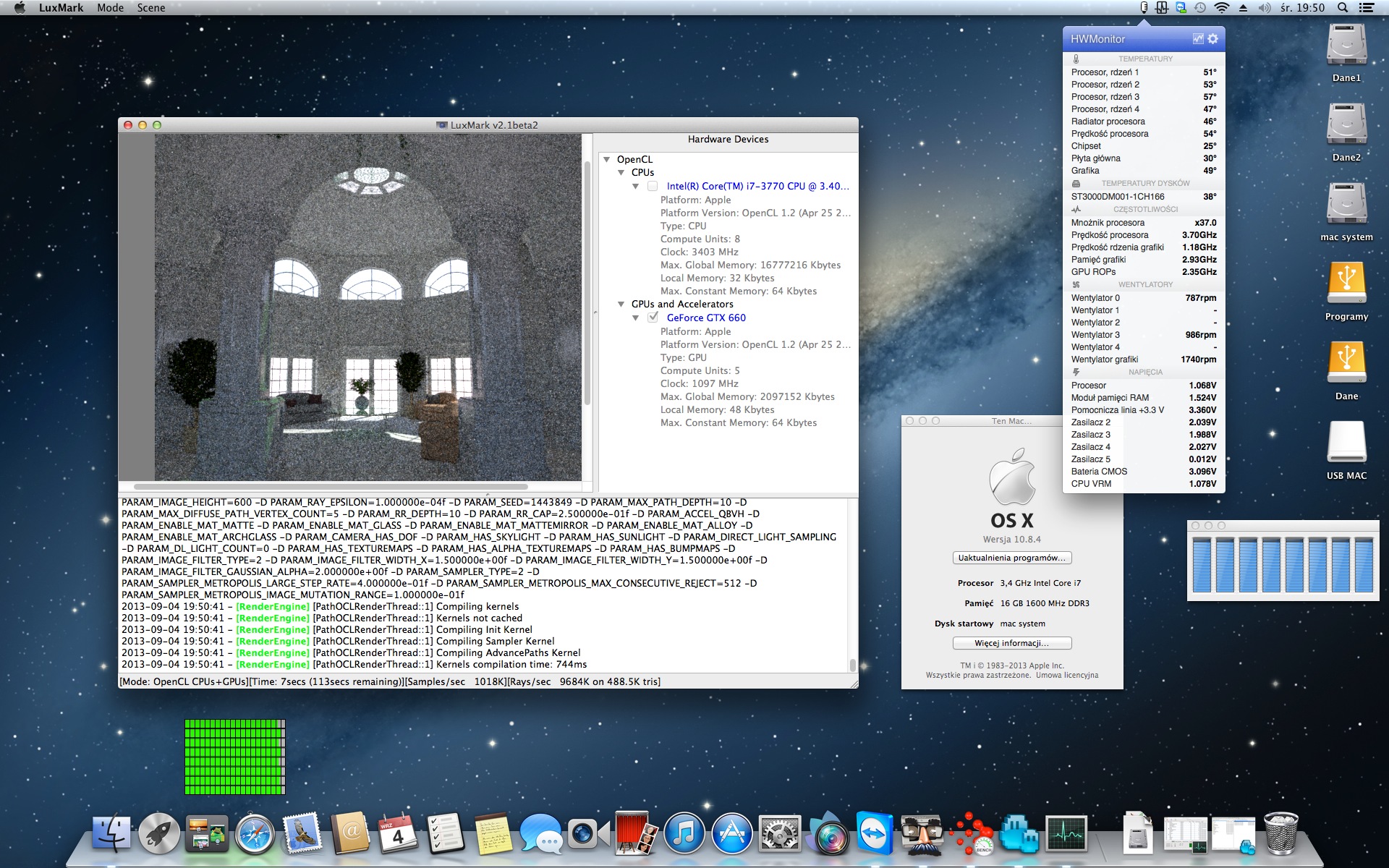1389x868 pixels.
Task: Click the 'Wersja 10.8.4' text
Action: (1011, 540)
